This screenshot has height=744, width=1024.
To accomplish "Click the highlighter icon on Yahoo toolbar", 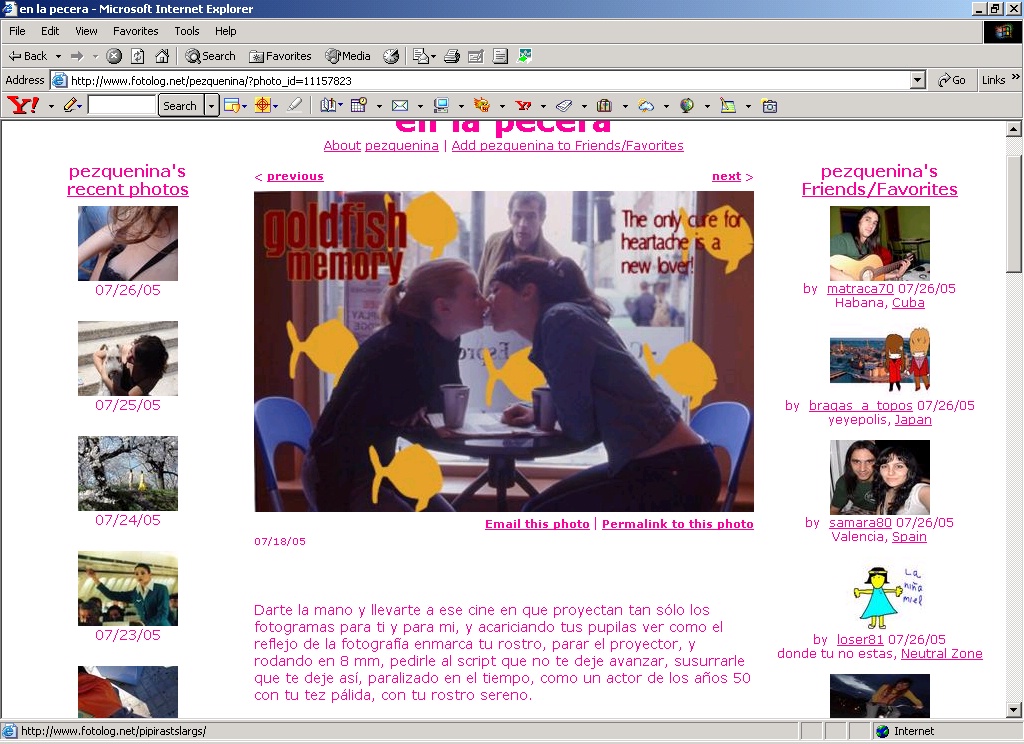I will coord(295,105).
